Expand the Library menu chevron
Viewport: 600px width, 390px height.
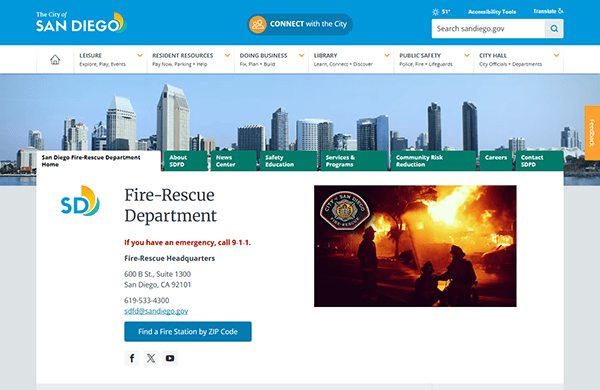pos(387,55)
